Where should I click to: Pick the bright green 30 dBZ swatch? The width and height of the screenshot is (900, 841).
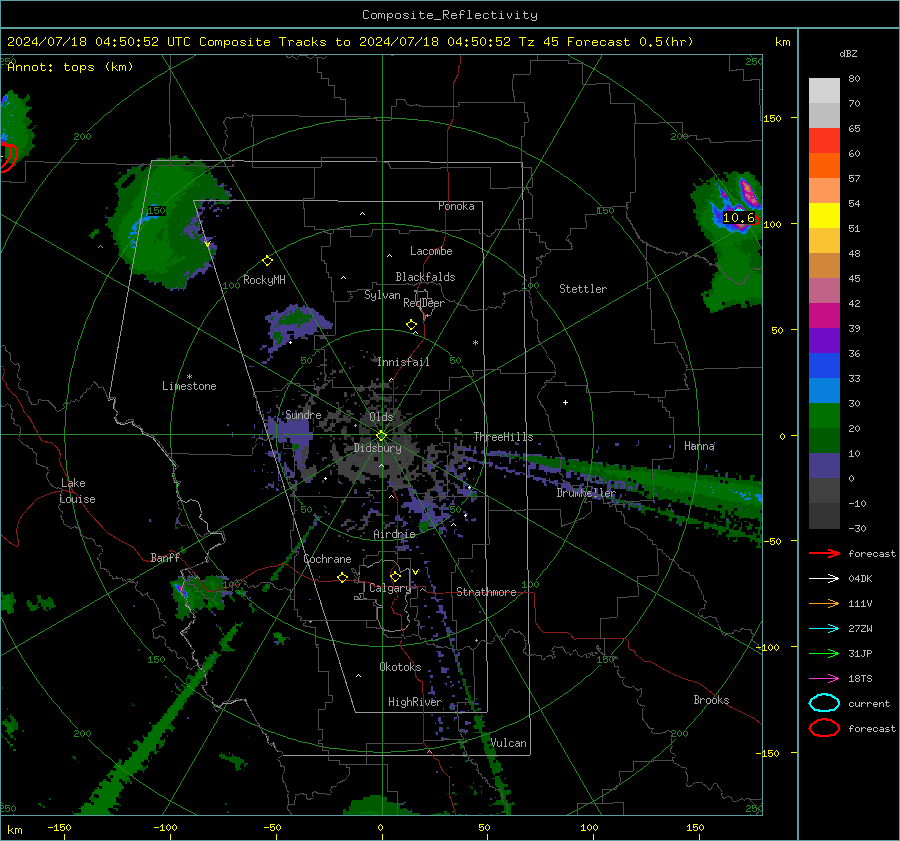(824, 415)
